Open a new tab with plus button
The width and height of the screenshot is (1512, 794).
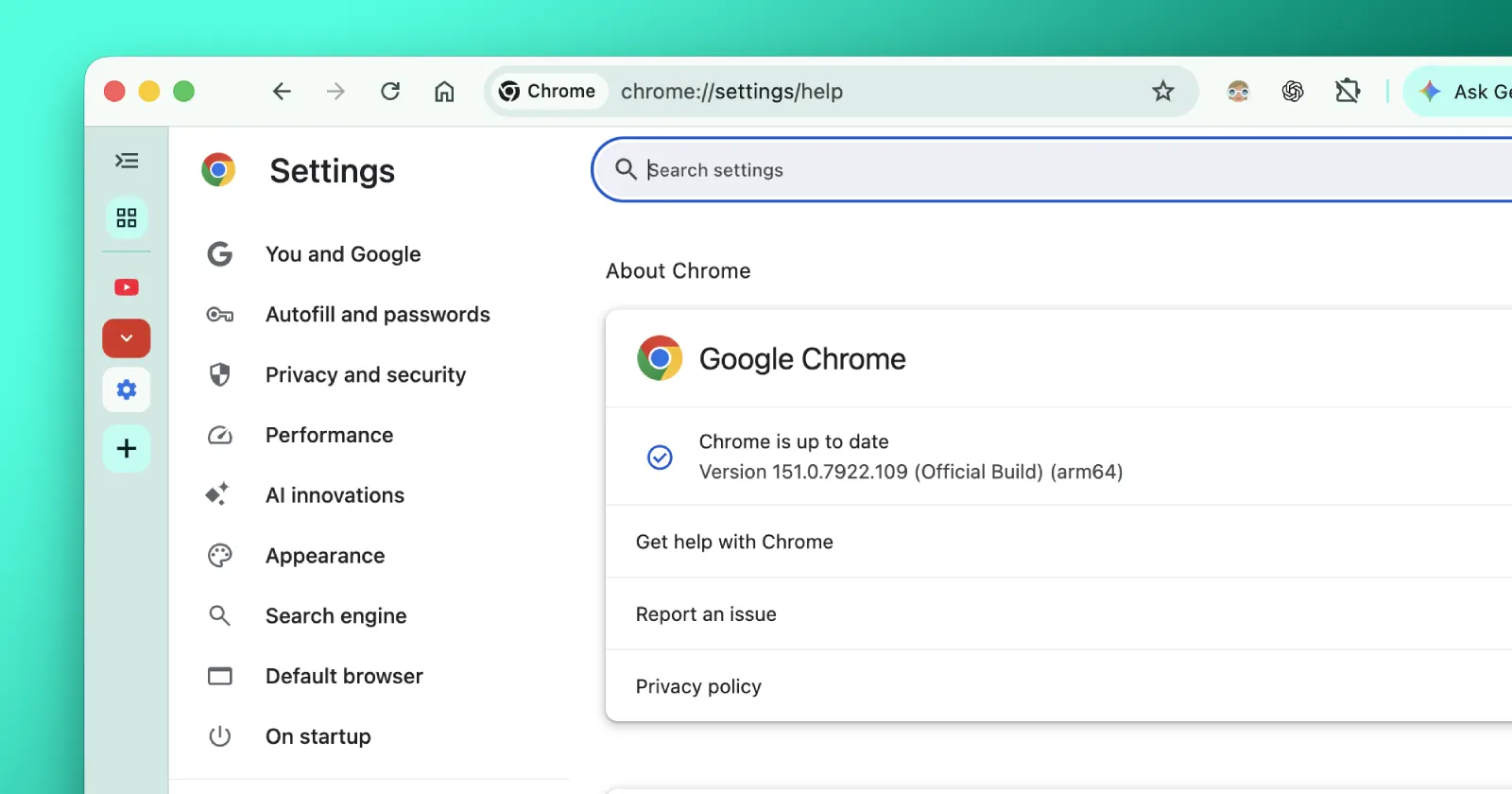[127, 448]
